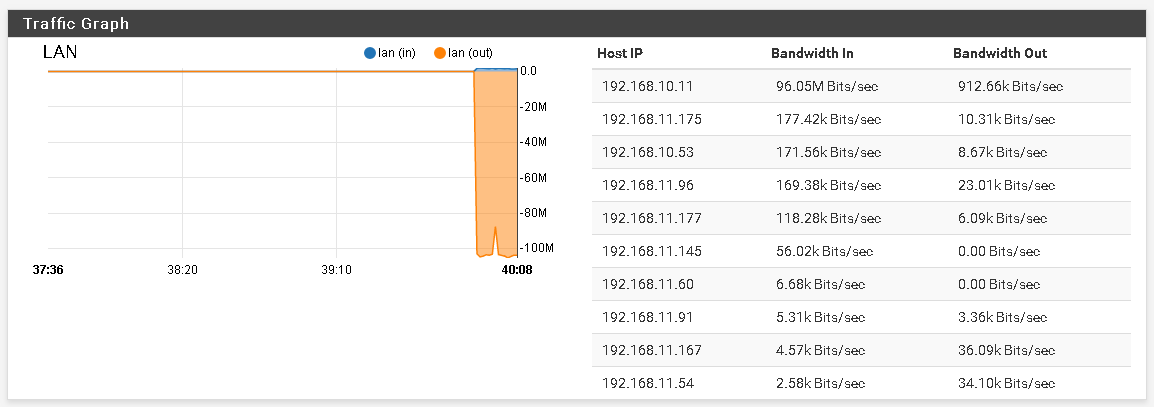This screenshot has height=407, width=1154.
Task: Select host 192.168.11.54 at table bottom
Action: click(x=647, y=383)
